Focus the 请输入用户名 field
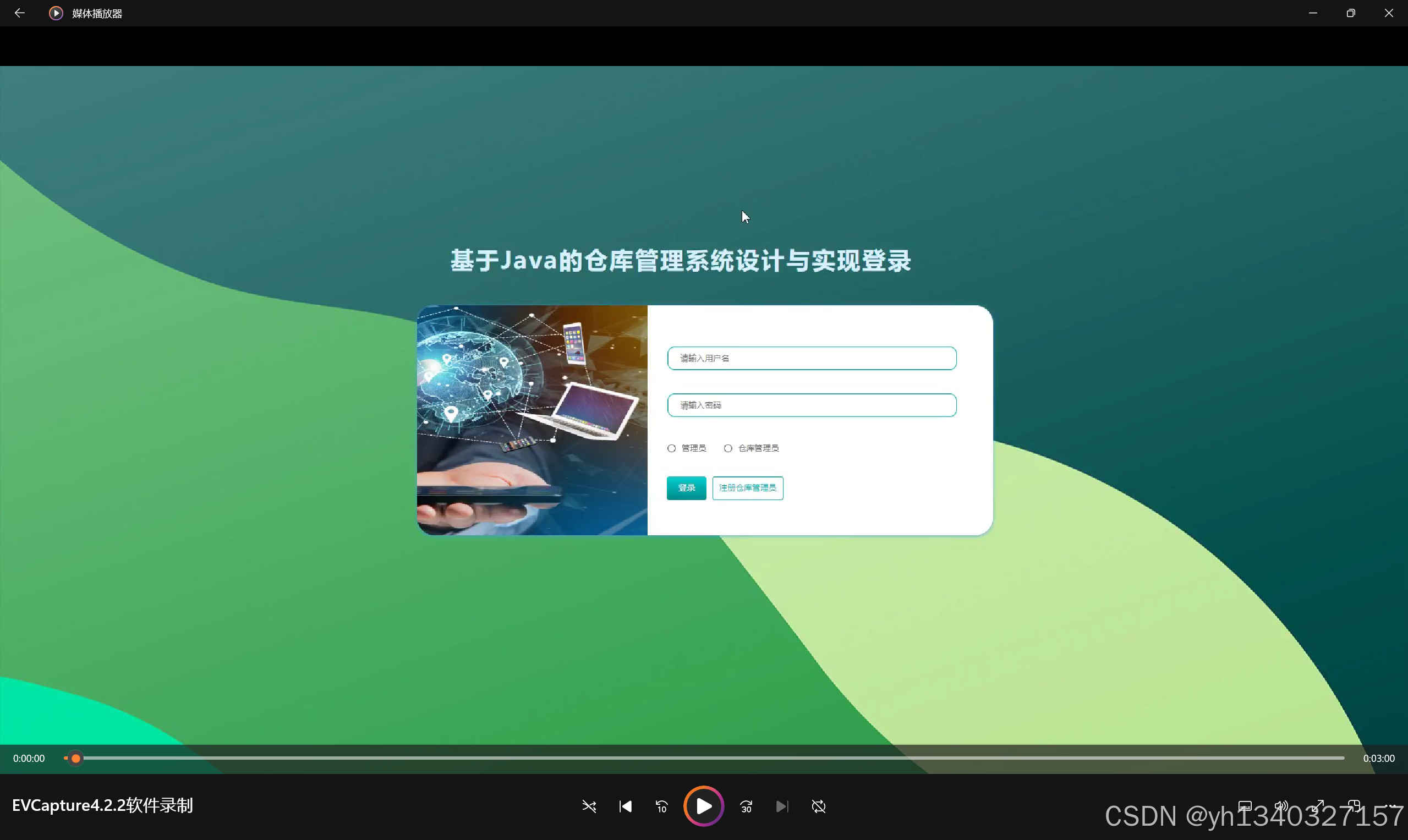The height and width of the screenshot is (840, 1408). click(812, 358)
